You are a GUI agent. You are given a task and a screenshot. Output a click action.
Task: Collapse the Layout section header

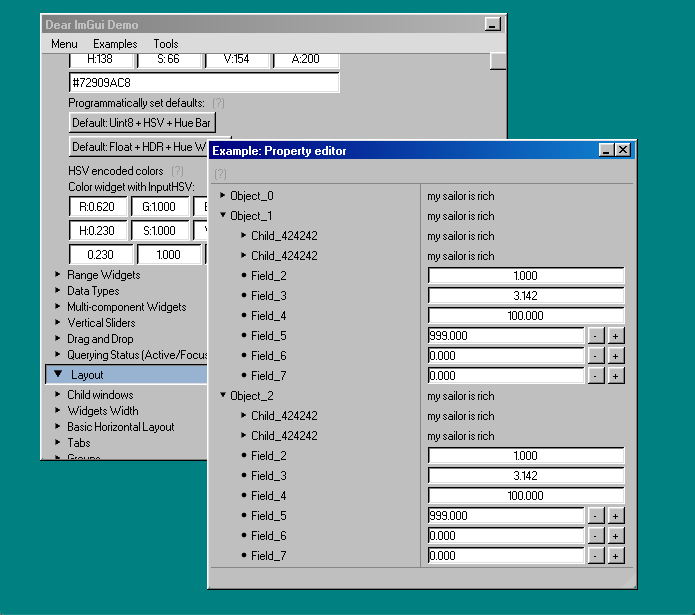[58, 375]
